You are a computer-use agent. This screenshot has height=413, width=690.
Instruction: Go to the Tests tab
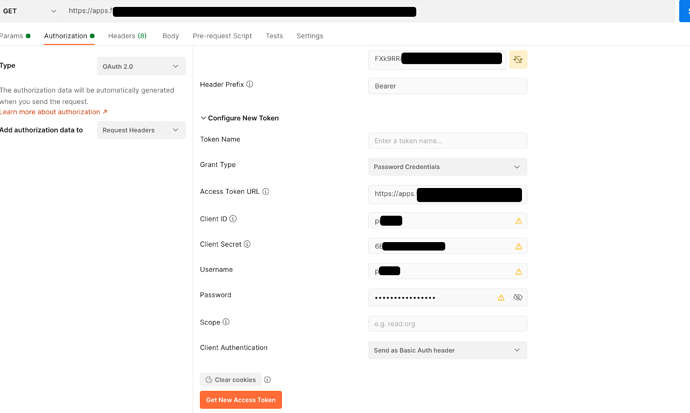point(274,36)
